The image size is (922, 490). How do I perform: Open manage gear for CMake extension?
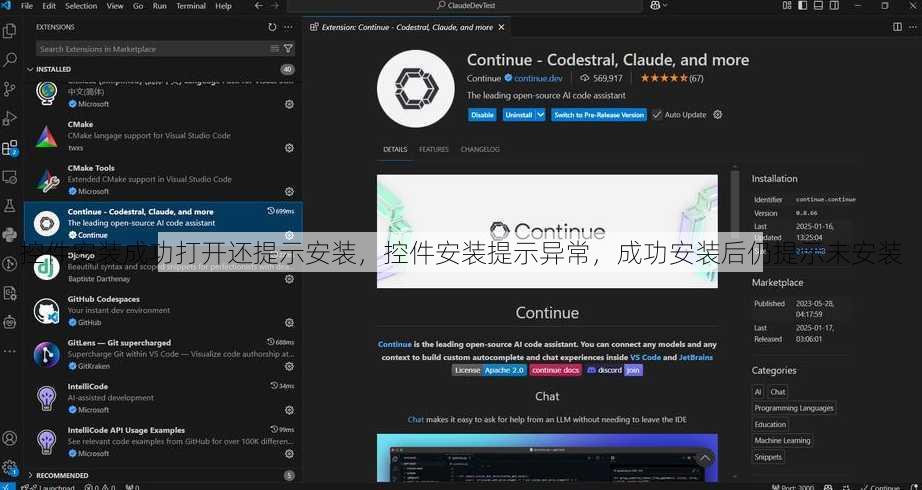click(x=289, y=148)
